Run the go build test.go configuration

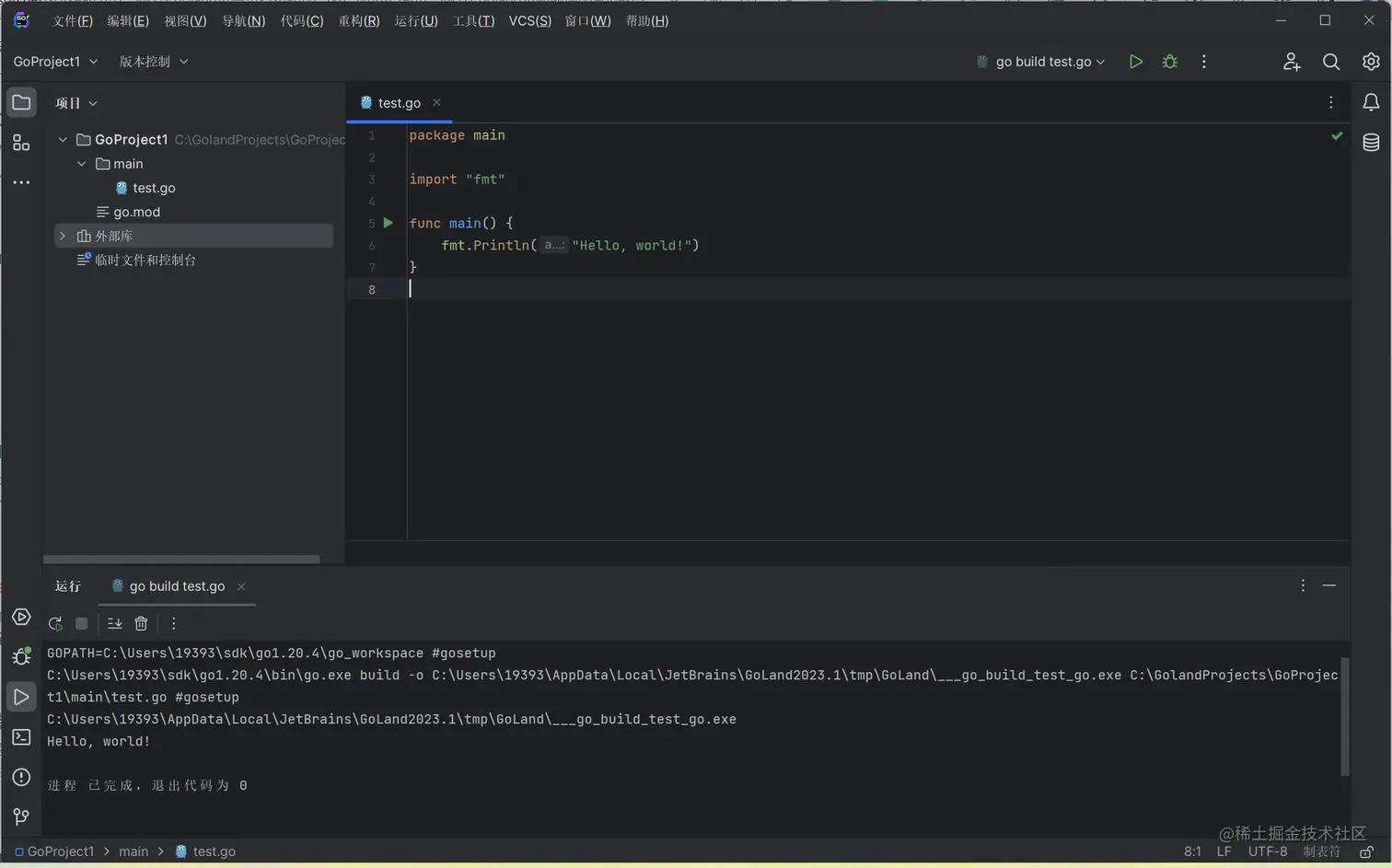point(1136,62)
